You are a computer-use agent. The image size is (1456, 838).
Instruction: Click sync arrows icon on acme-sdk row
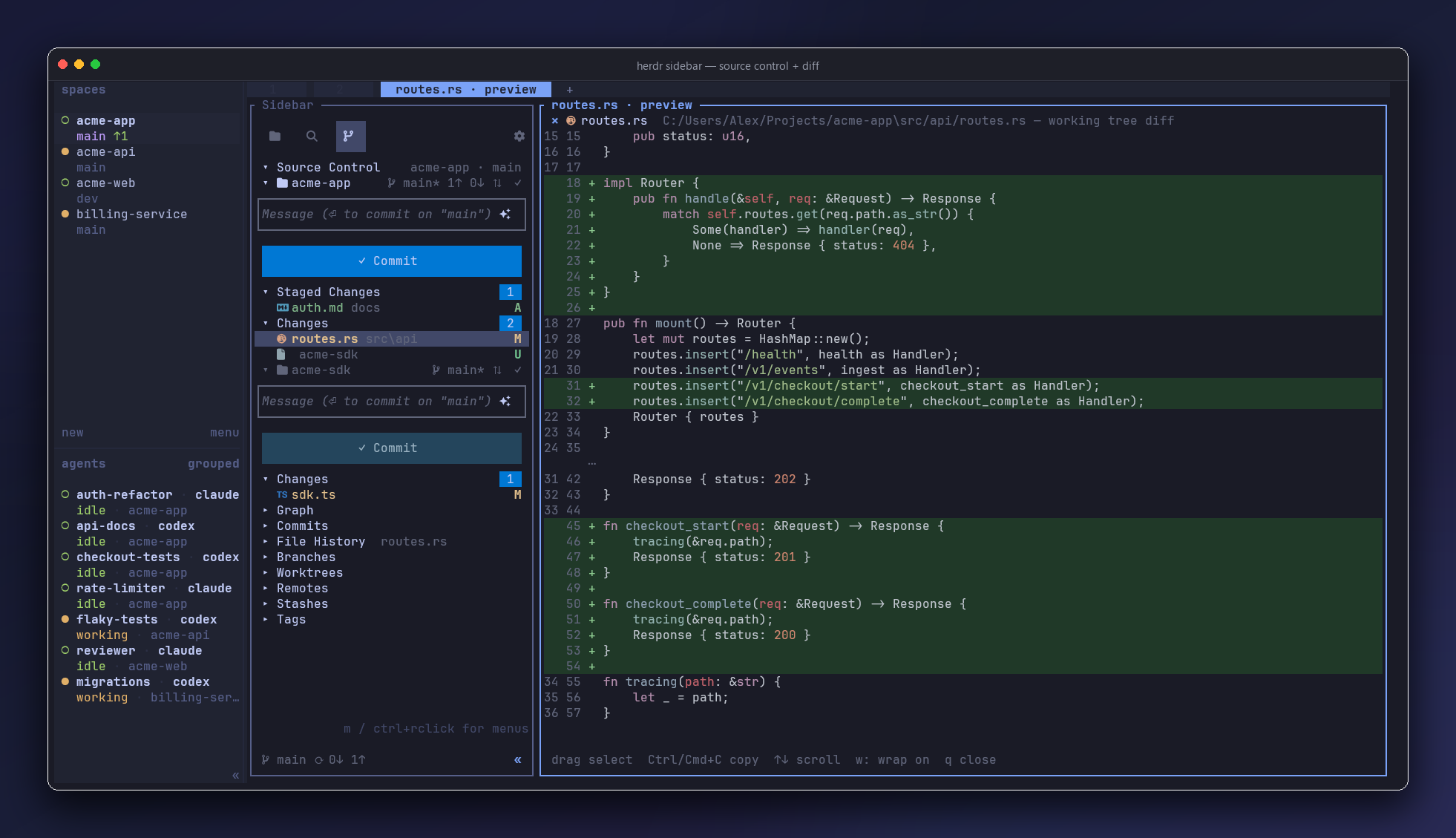[497, 370]
